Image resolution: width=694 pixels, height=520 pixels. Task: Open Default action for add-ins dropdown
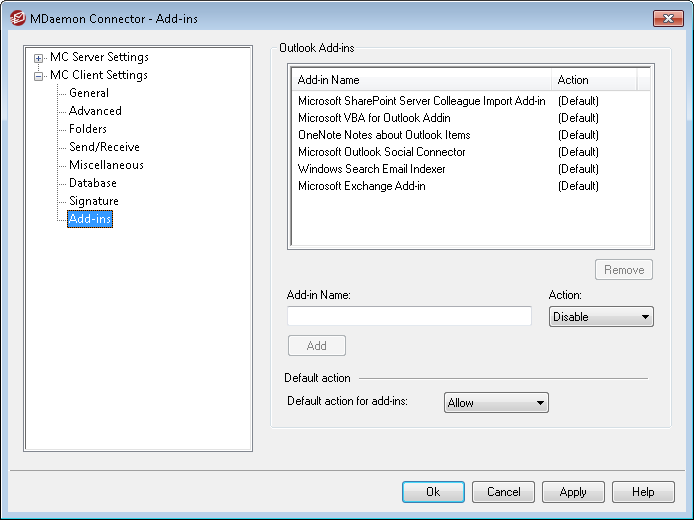[x=496, y=403]
